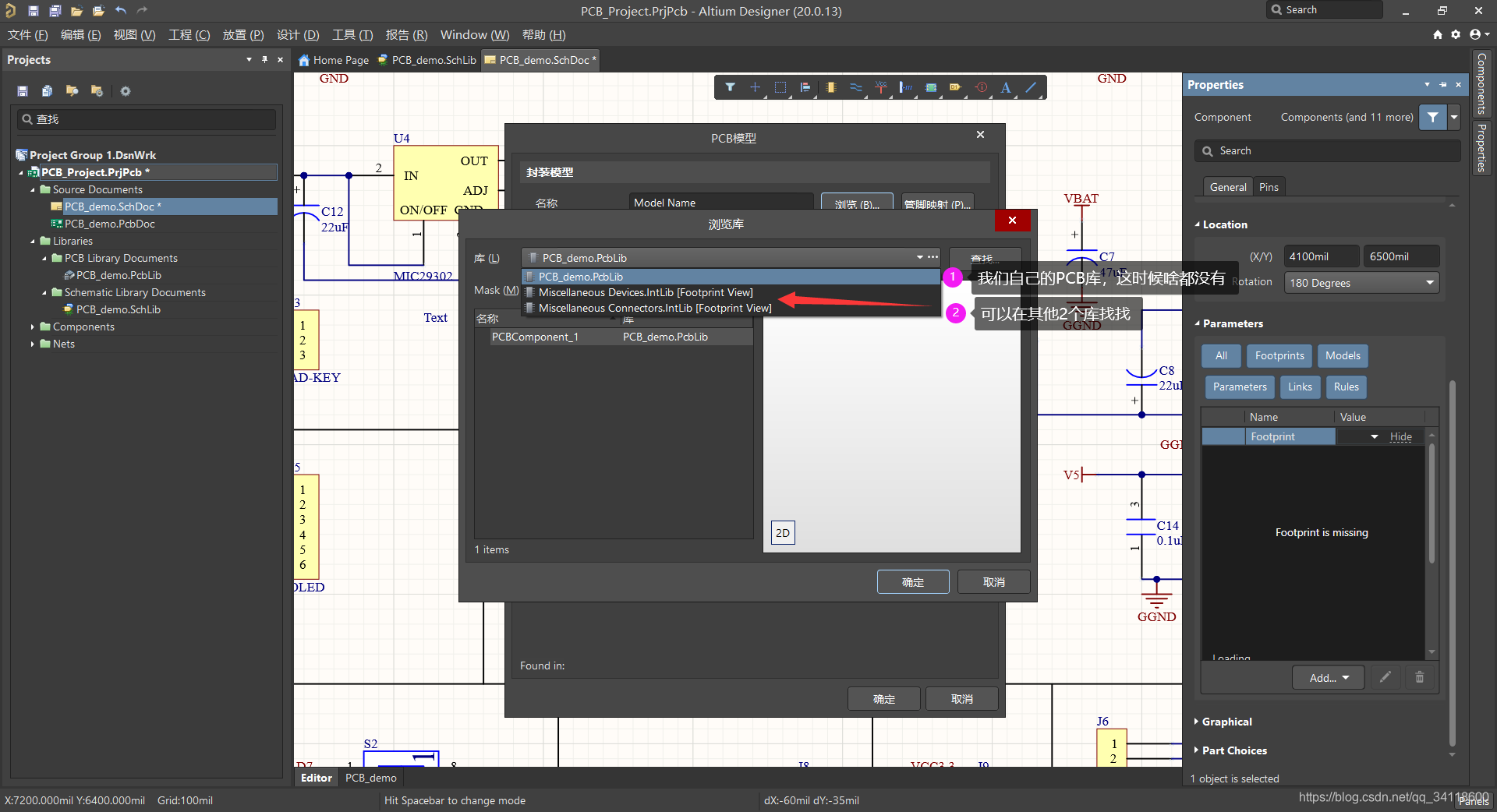1497x812 pixels.
Task: Click the Undo arrow icon
Action: (120, 10)
